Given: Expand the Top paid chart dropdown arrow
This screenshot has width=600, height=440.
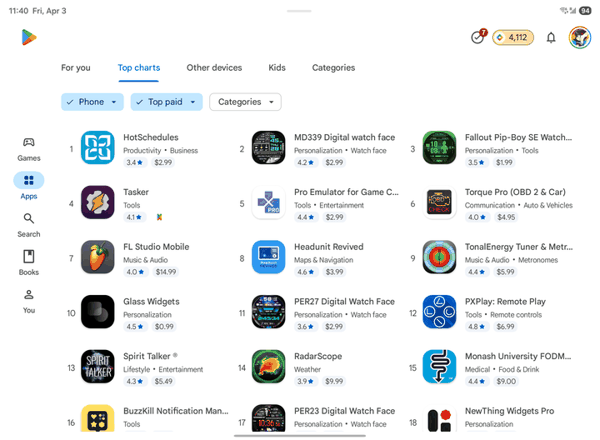Looking at the screenshot, I should [x=193, y=102].
